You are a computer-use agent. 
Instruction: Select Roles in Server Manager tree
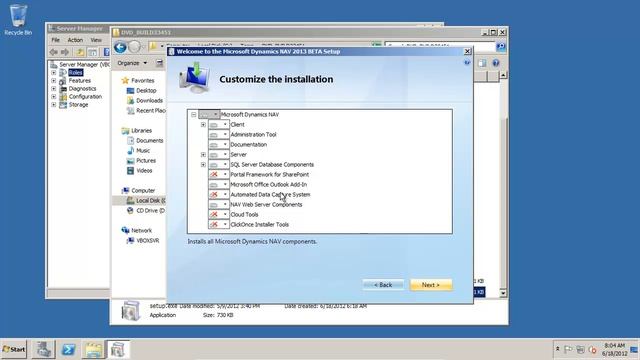(76, 73)
